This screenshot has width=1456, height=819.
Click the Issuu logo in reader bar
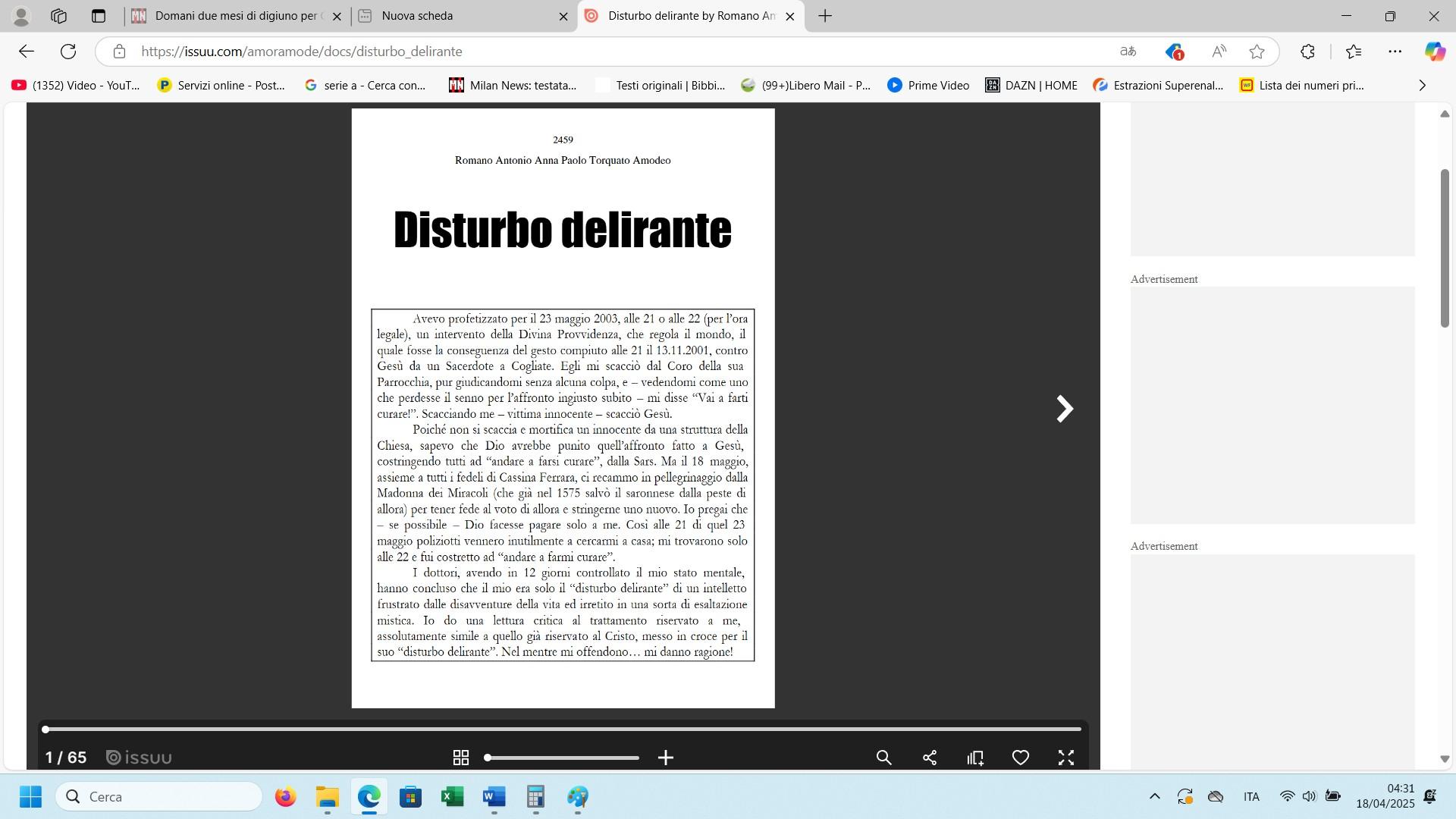click(x=139, y=758)
